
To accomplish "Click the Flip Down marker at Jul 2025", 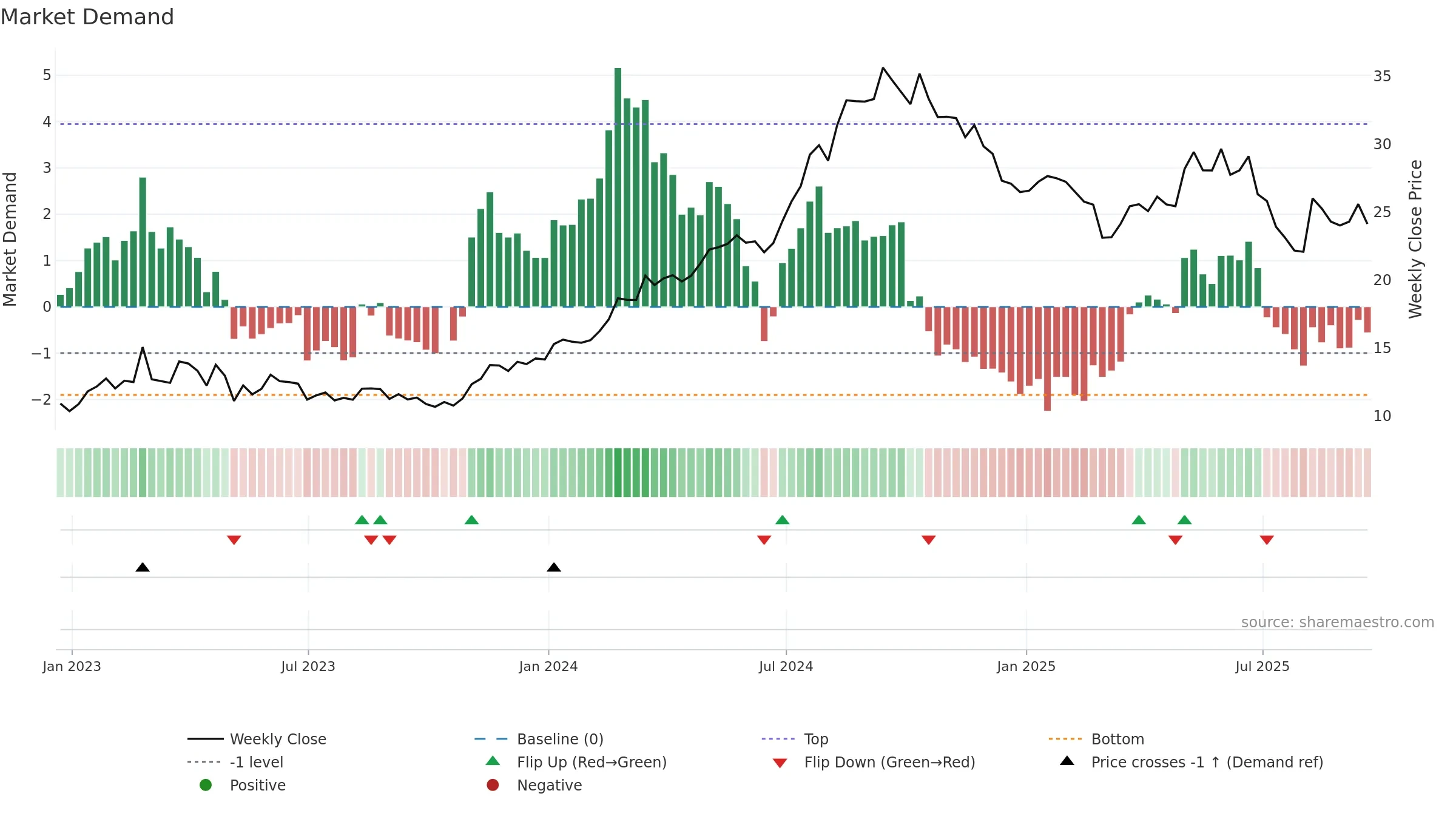I will 1267,540.
